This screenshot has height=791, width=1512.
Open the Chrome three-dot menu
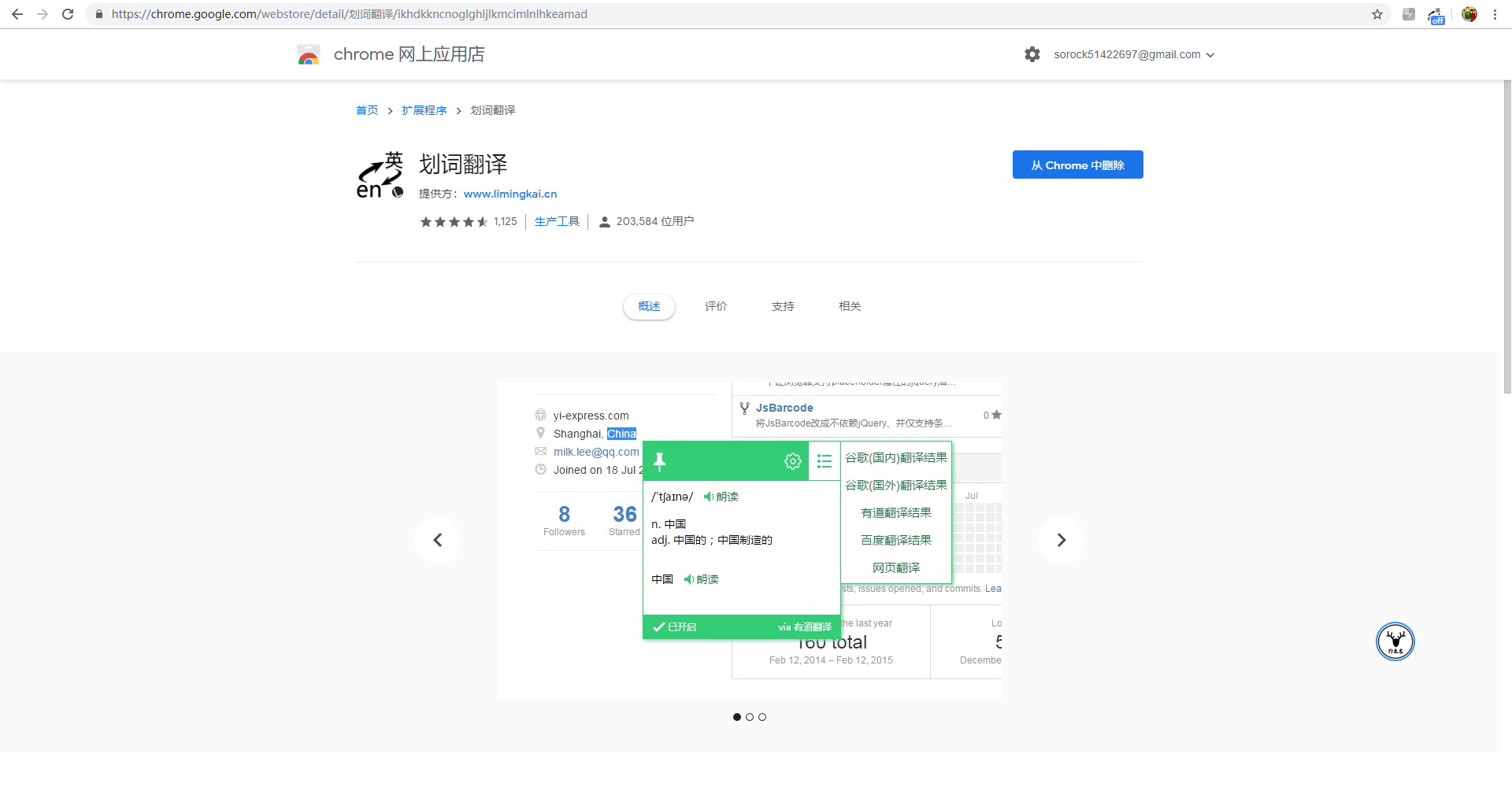[1495, 14]
